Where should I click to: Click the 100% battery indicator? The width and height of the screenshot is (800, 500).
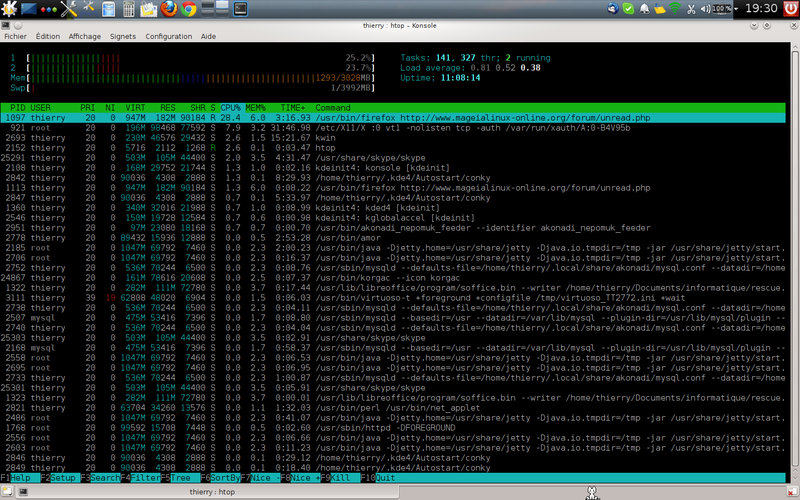721,9
